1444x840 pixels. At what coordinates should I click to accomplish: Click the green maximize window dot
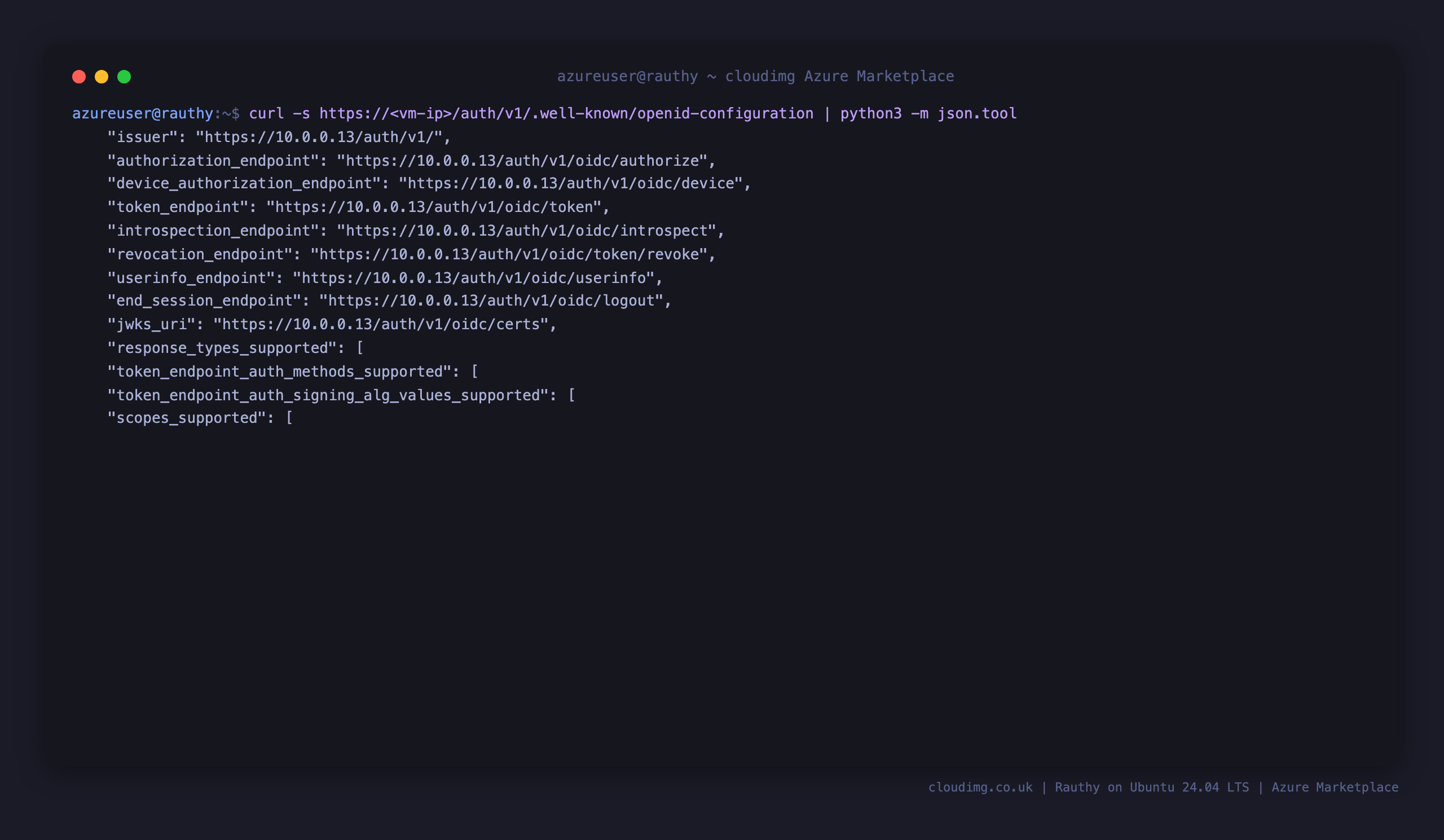tap(124, 77)
